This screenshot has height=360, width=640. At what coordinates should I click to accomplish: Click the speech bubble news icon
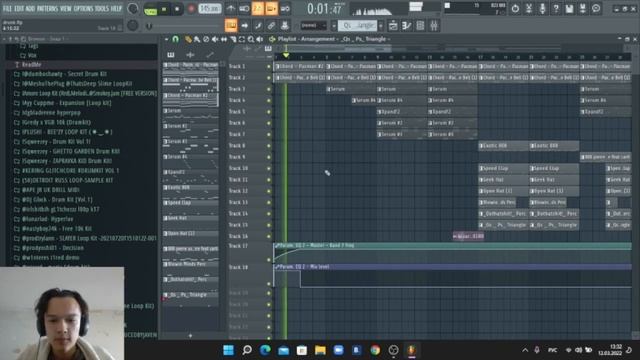click(596, 8)
